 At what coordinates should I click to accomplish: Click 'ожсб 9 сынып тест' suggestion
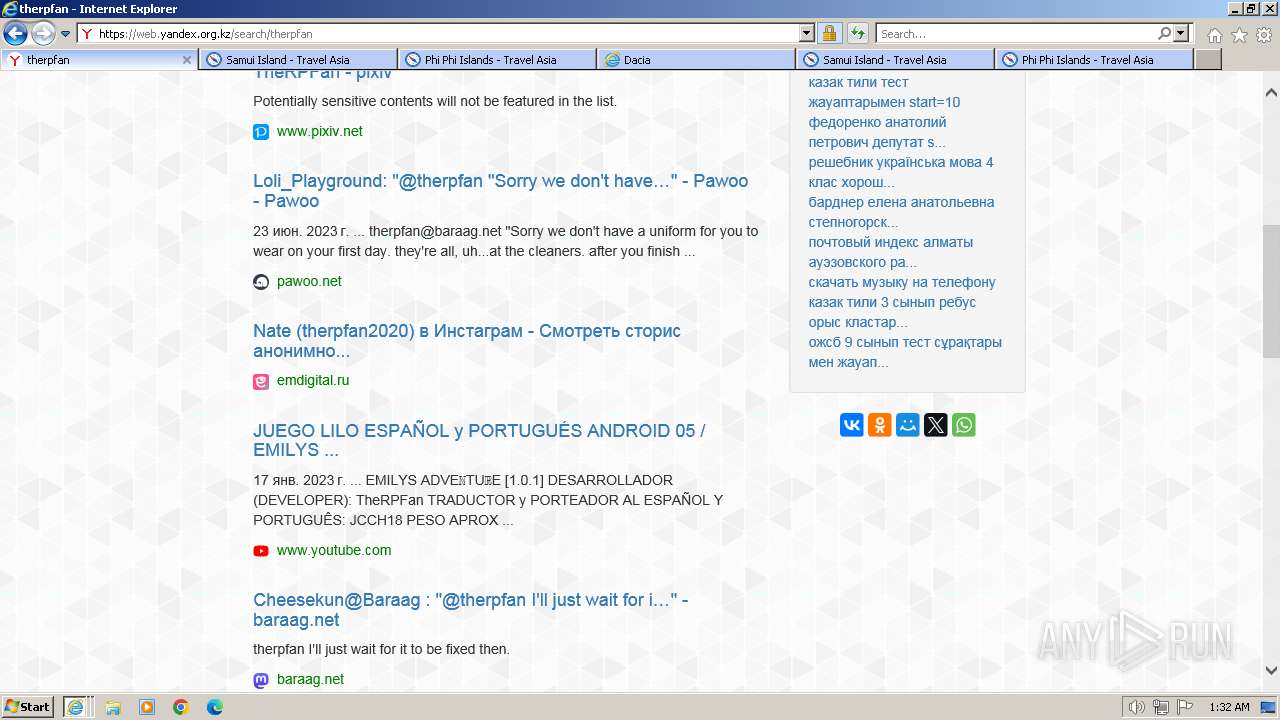(x=905, y=352)
